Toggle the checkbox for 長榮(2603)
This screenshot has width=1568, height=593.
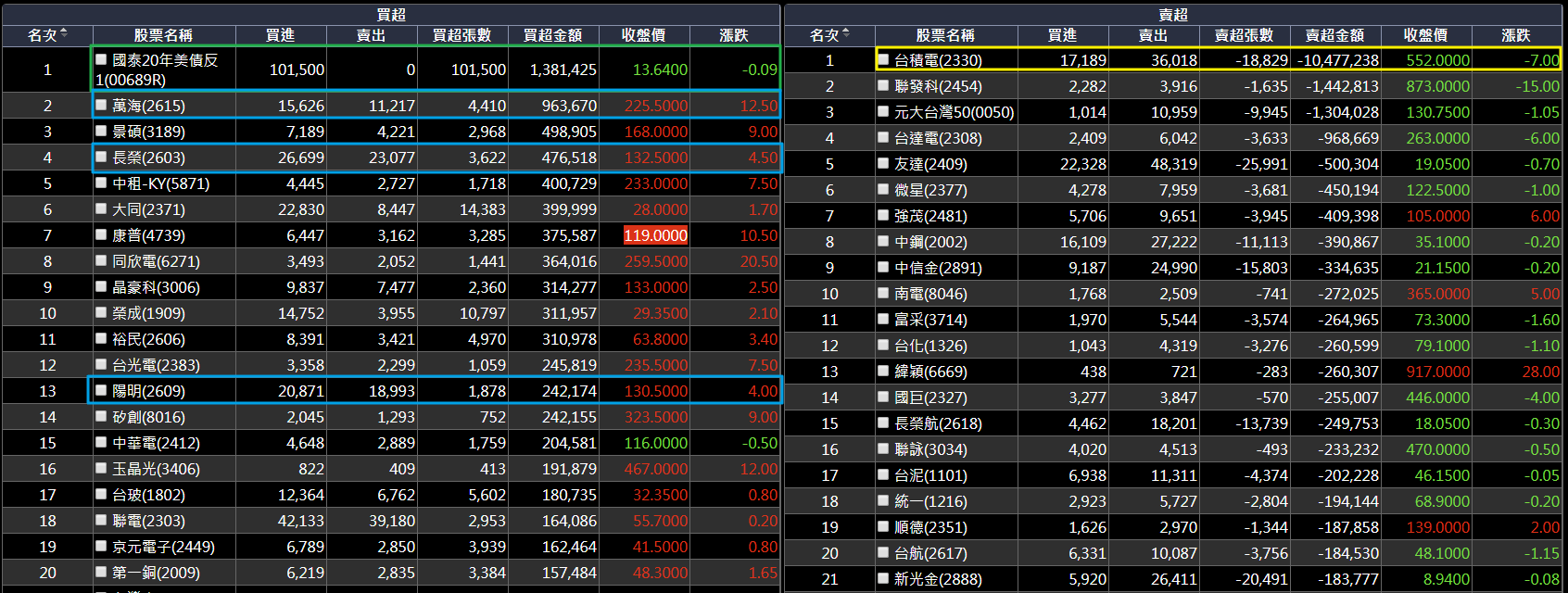click(103, 158)
